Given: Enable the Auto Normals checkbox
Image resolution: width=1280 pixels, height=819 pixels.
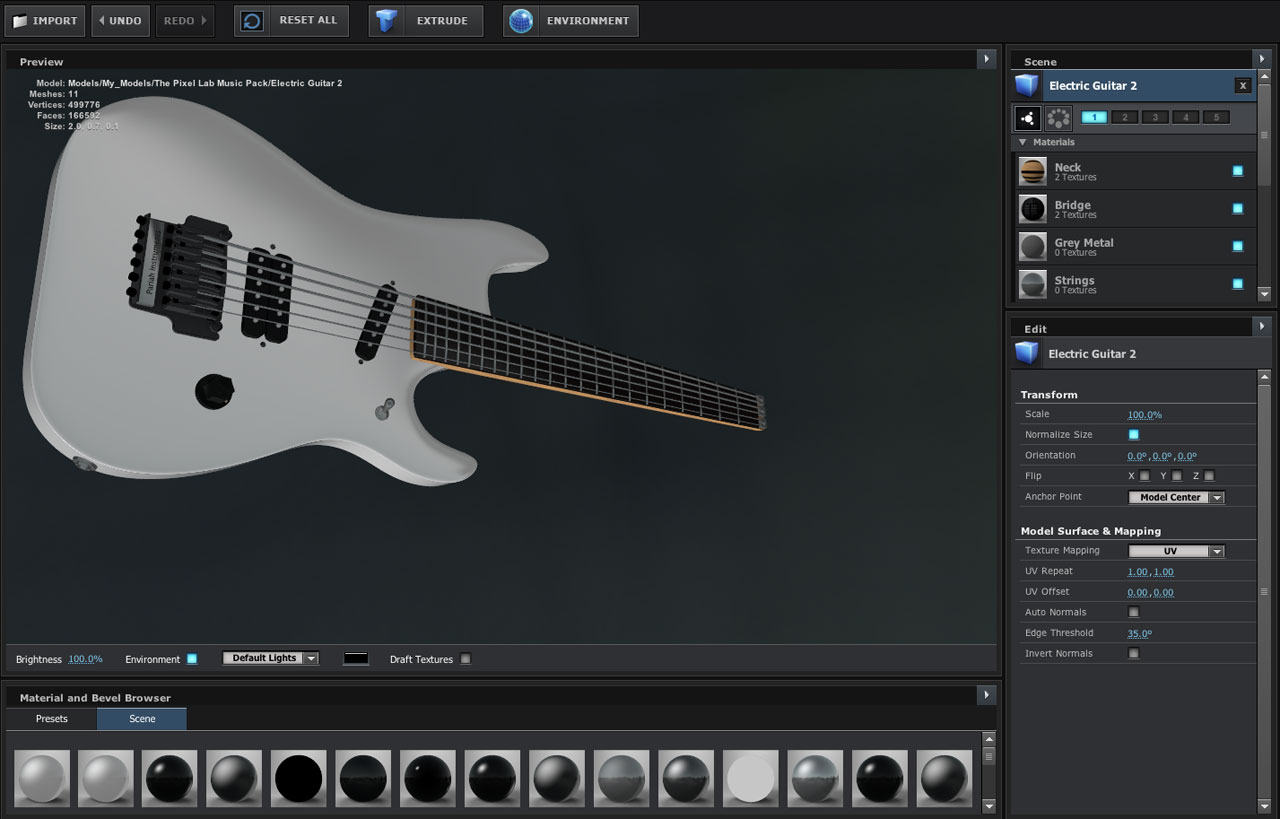Looking at the screenshot, I should point(1134,612).
